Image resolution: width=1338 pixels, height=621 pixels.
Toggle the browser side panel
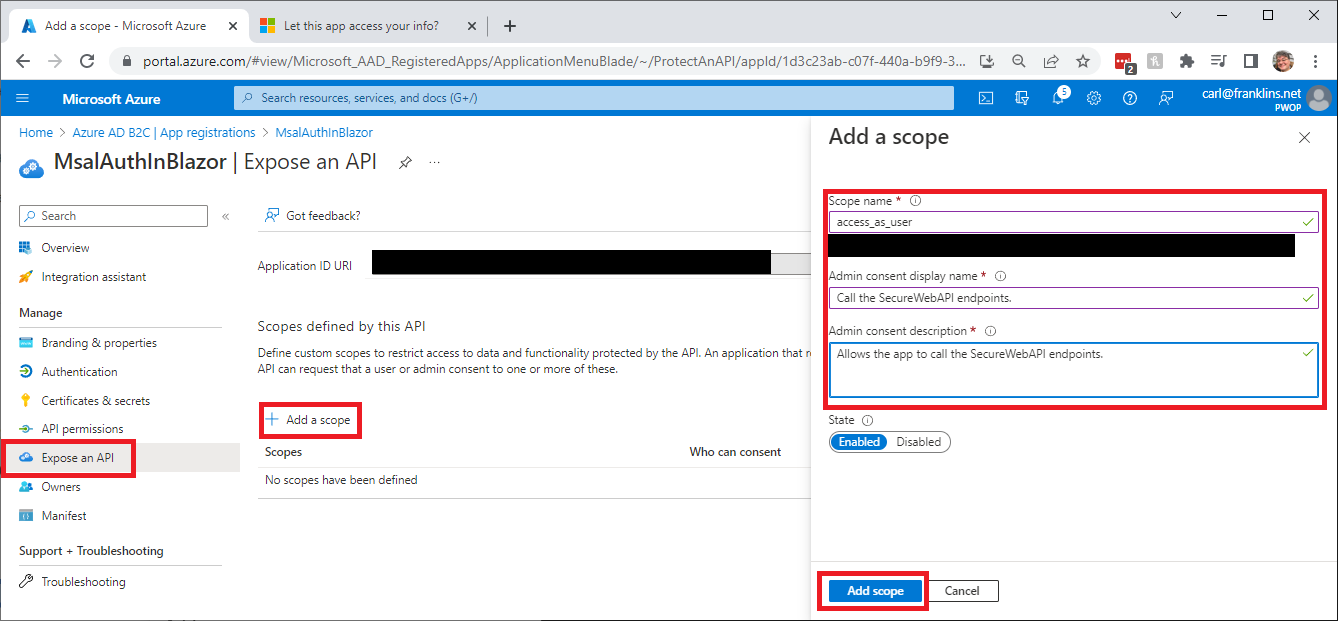(1250, 61)
